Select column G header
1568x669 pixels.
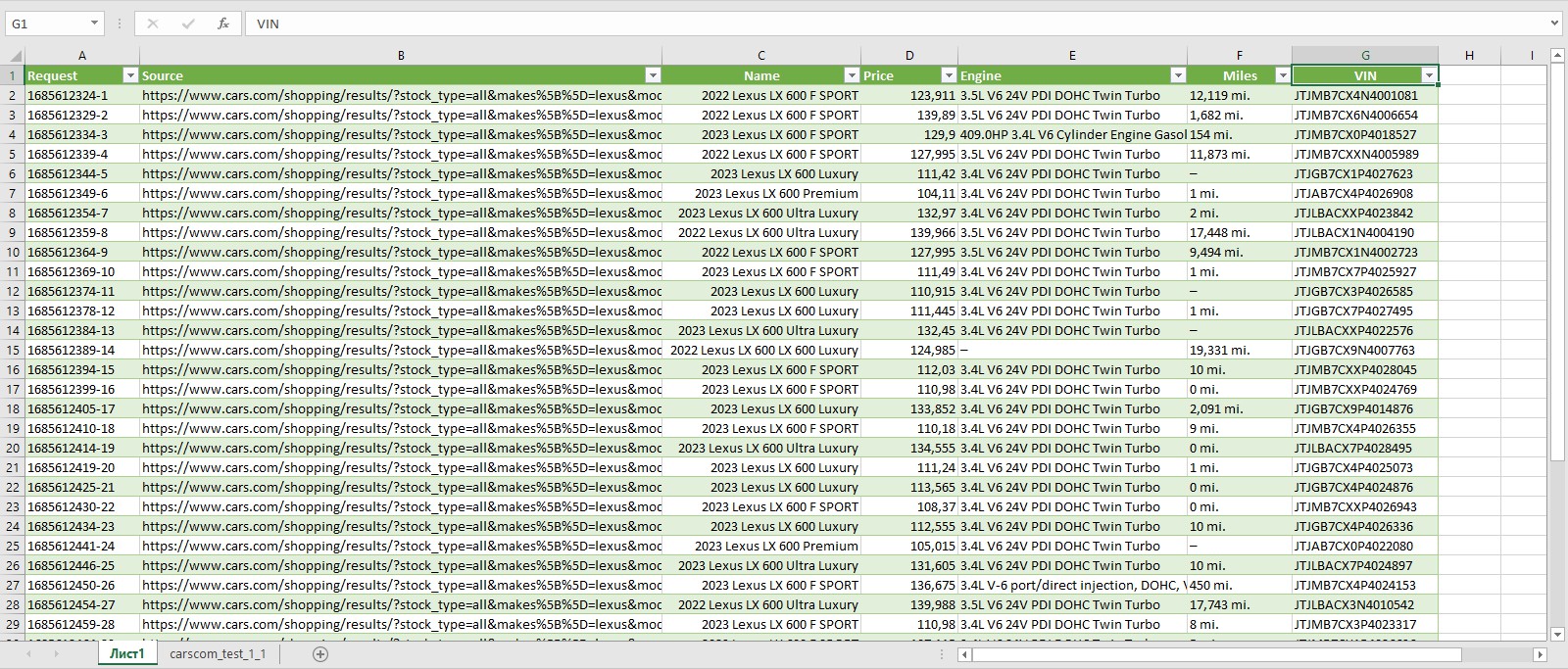(1365, 56)
